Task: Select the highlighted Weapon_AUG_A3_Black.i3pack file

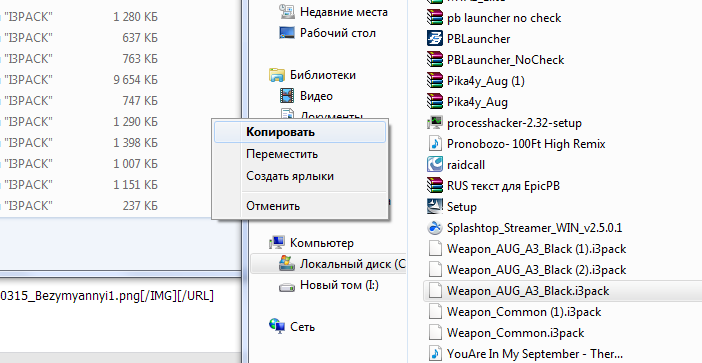Action: point(562,291)
